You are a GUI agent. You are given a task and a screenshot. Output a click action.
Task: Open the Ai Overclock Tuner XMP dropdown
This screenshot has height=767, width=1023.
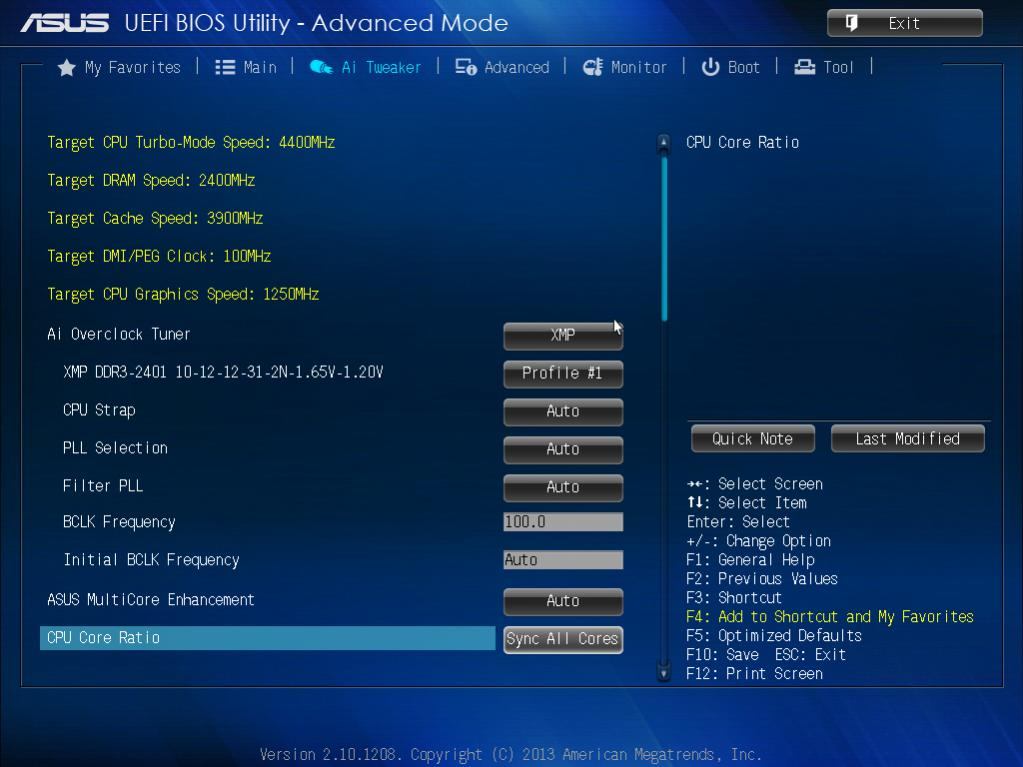coord(563,335)
